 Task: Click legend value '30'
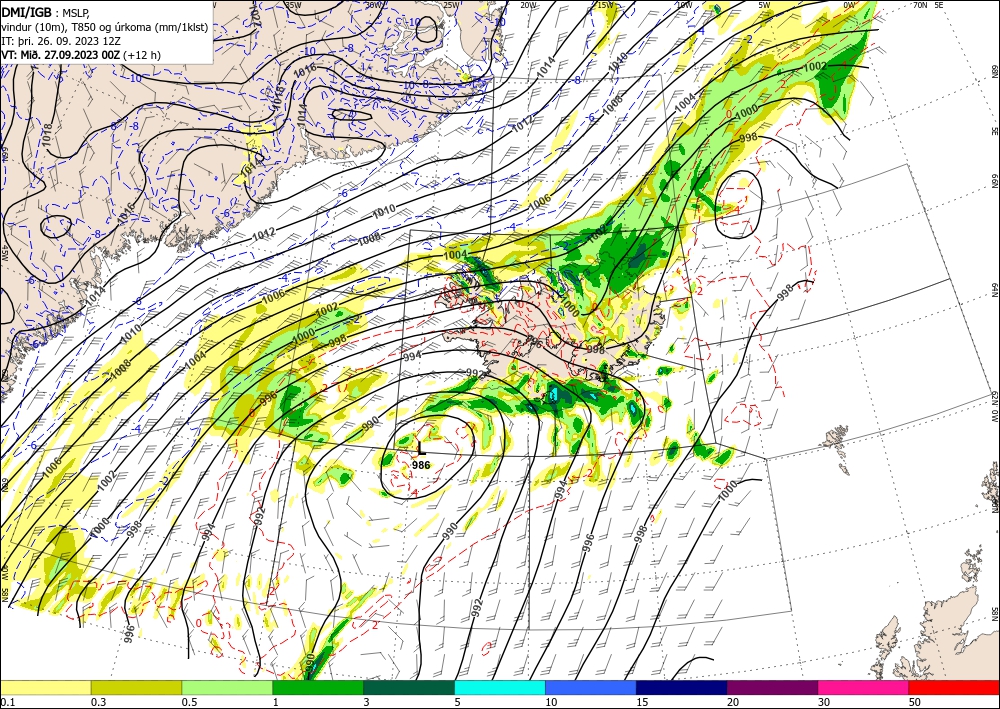tap(824, 702)
